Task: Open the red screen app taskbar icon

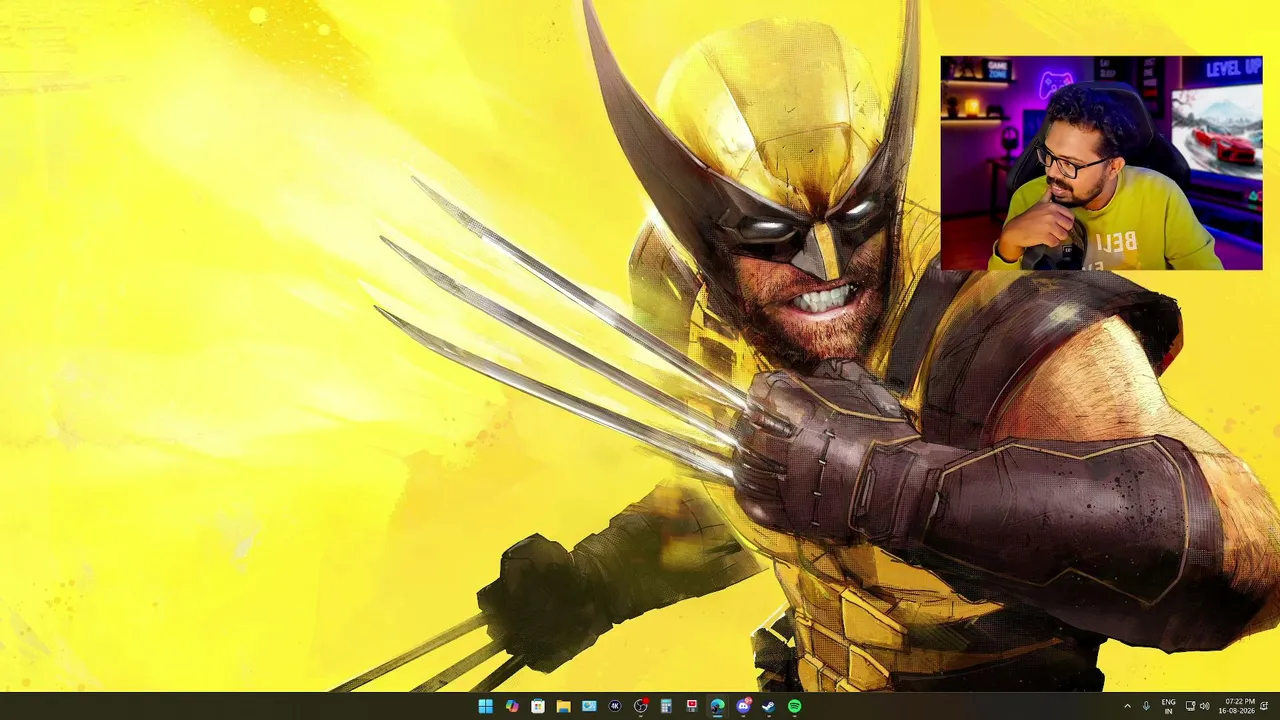Action: [691, 706]
